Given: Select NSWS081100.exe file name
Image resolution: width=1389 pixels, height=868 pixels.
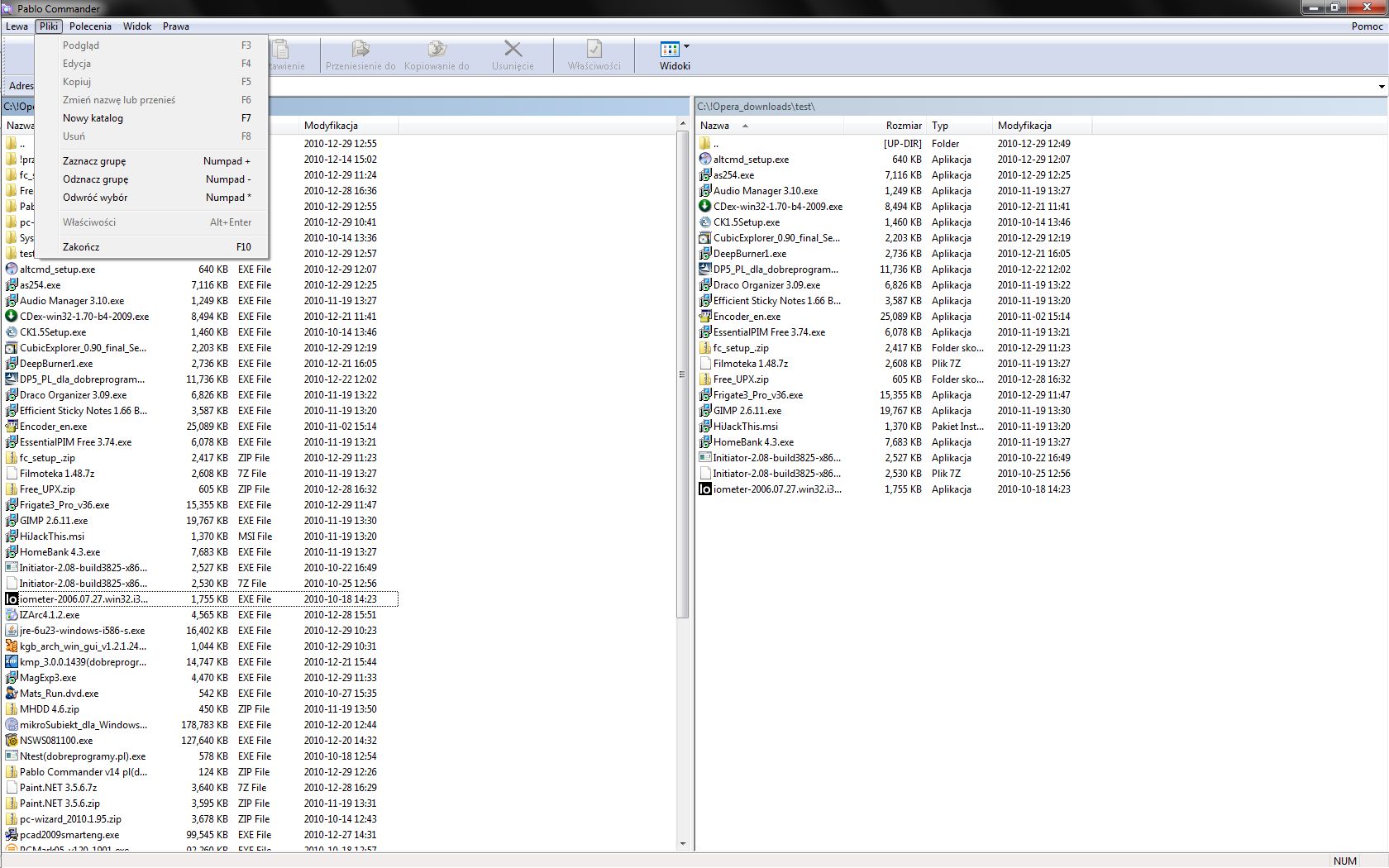Looking at the screenshot, I should tap(56, 741).
